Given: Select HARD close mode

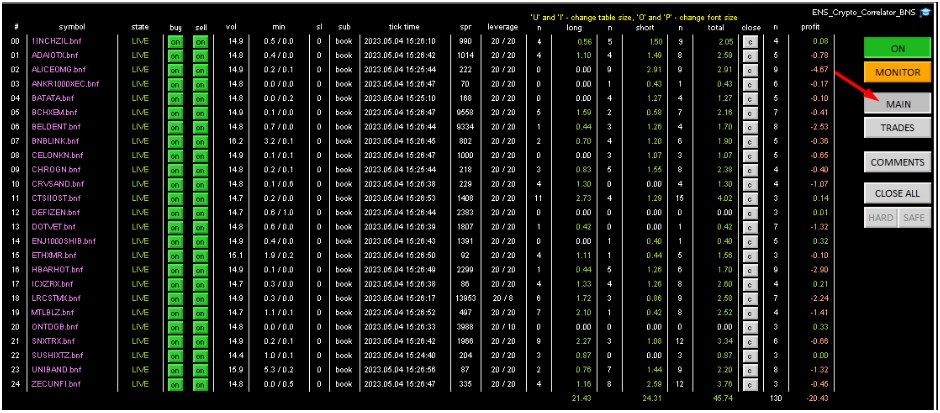Looking at the screenshot, I should 881,218.
